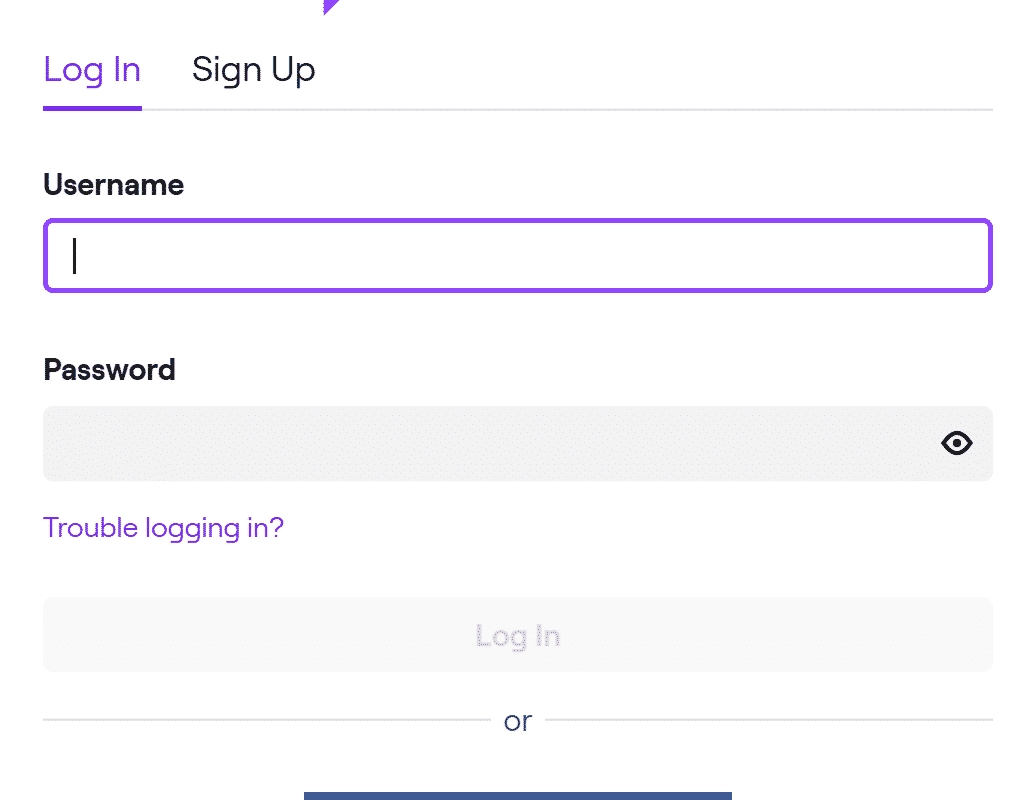Click the blue button below the or divider

pyautogui.click(x=517, y=795)
